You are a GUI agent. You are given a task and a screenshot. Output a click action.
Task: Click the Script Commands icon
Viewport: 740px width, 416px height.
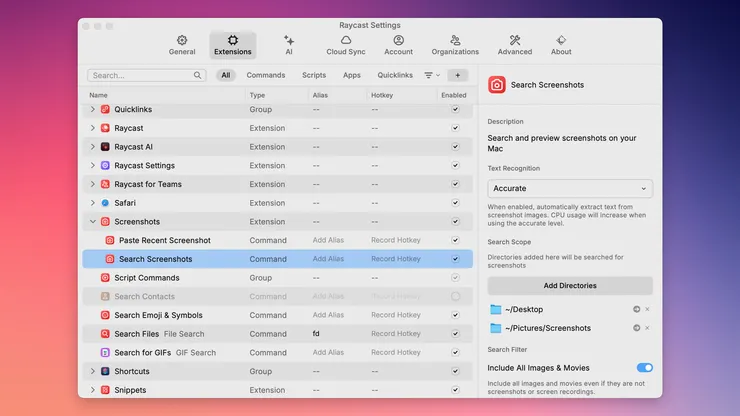[x=105, y=278]
